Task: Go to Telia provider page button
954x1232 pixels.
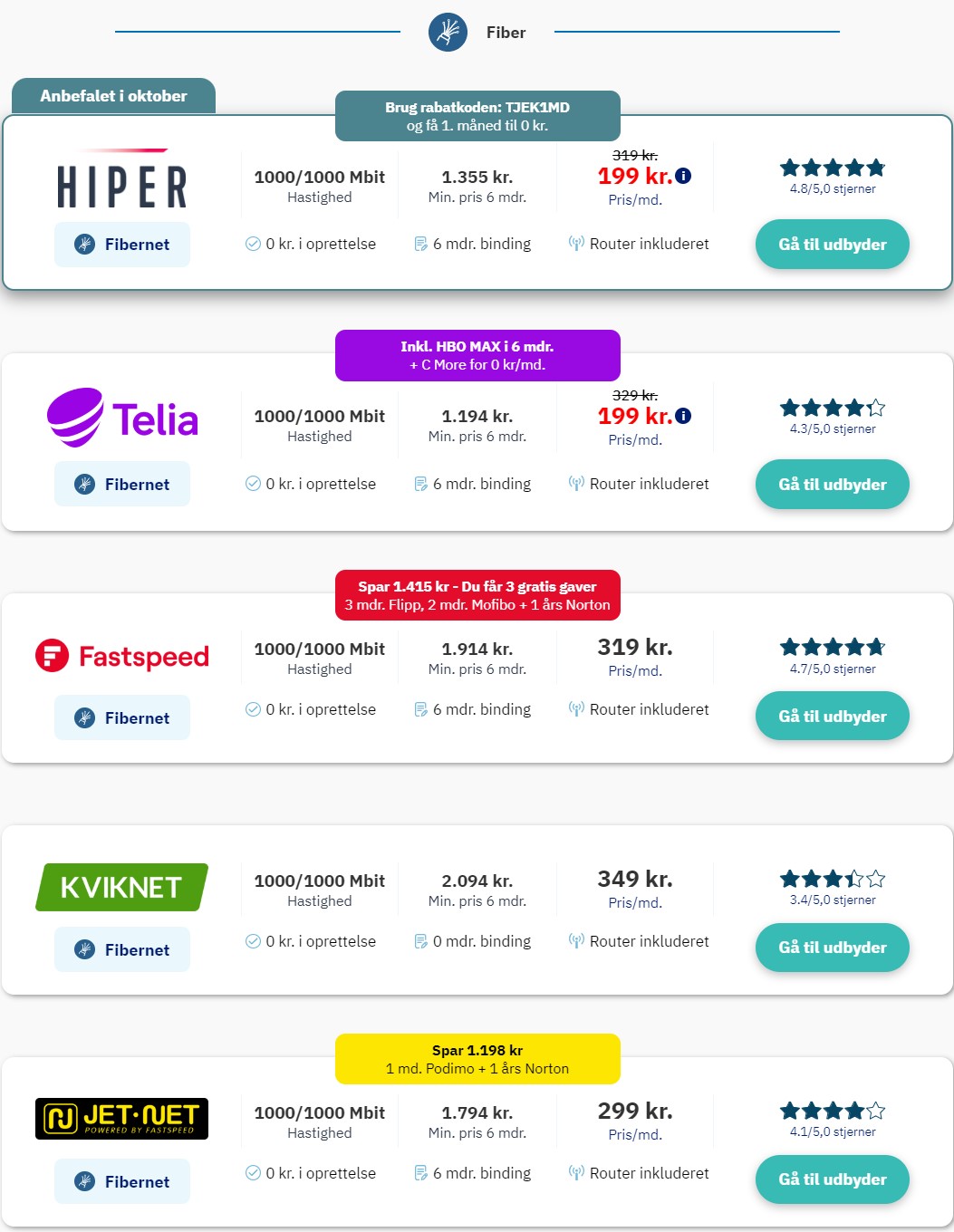Action: tap(832, 485)
